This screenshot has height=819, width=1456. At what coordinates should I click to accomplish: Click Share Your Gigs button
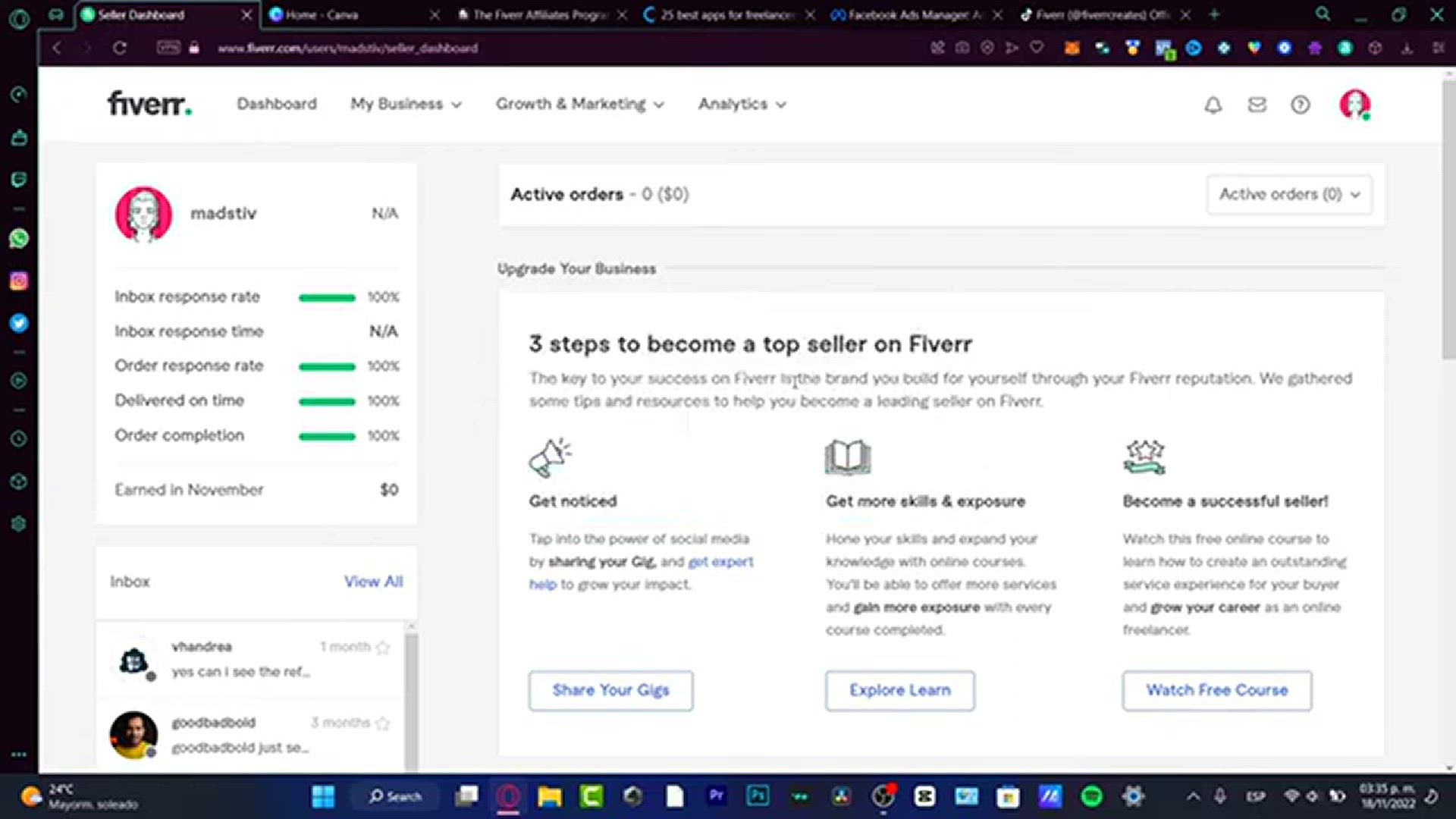pyautogui.click(x=610, y=690)
